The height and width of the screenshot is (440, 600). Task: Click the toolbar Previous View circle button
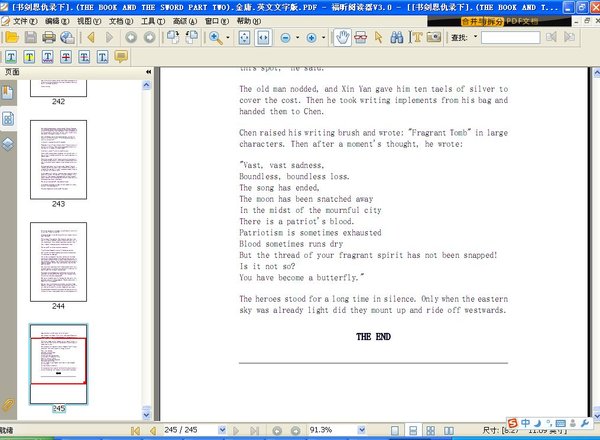click(x=131, y=37)
